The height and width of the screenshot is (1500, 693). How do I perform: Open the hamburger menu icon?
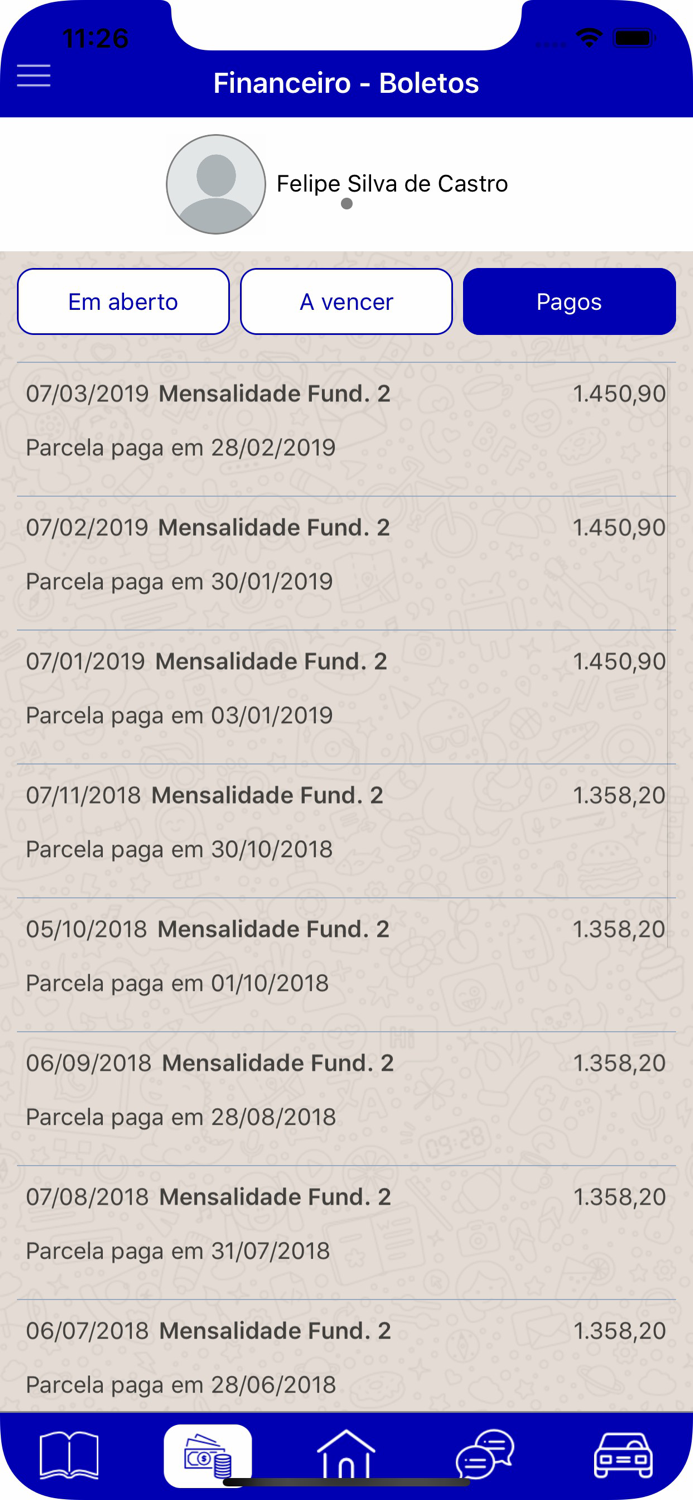[33, 76]
